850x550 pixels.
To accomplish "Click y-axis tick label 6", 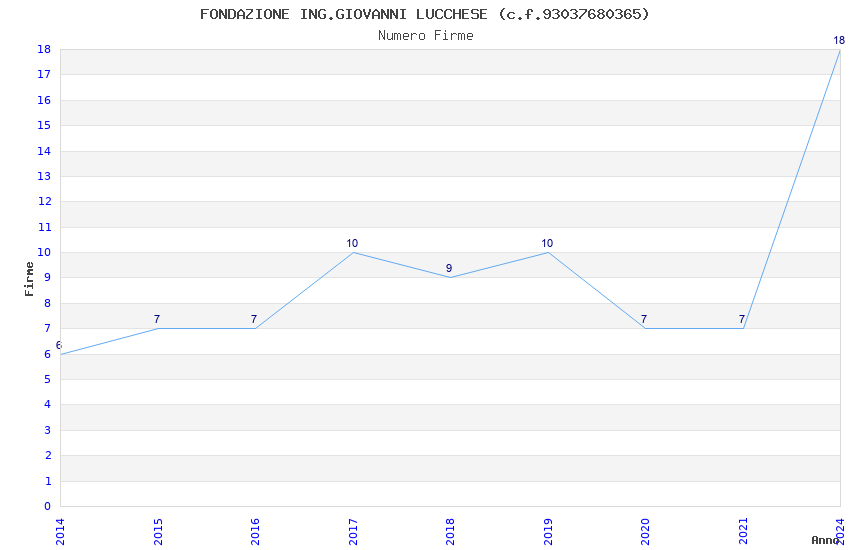I will [x=48, y=354].
